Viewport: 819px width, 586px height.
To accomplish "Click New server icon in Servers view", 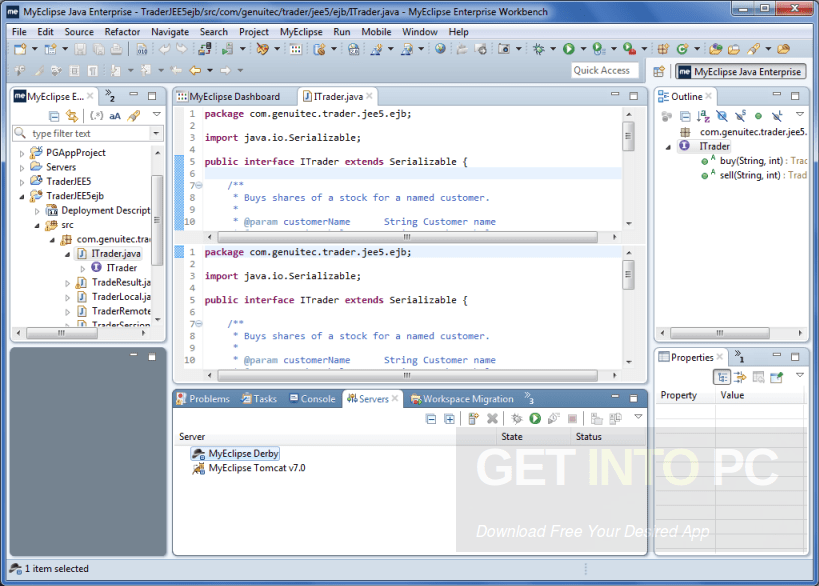I will [x=473, y=418].
